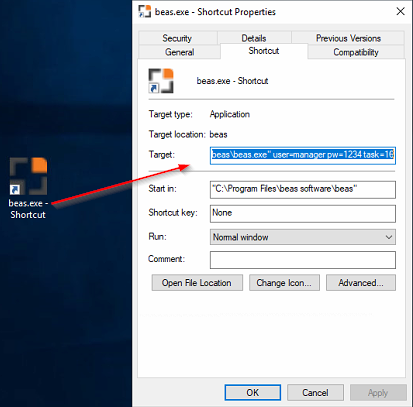Click the Open File Location button
The height and width of the screenshot is (407, 413).
(197, 283)
